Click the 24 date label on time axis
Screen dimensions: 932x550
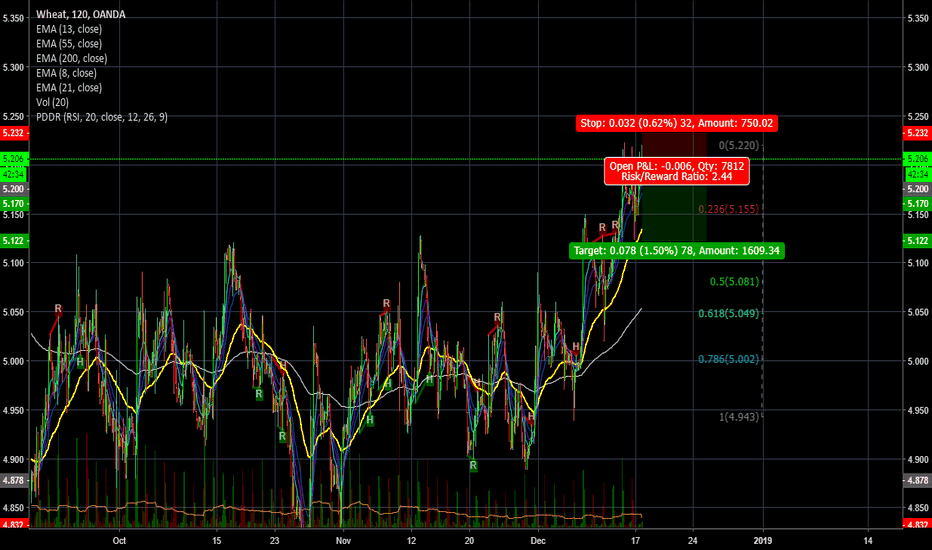[x=692, y=540]
